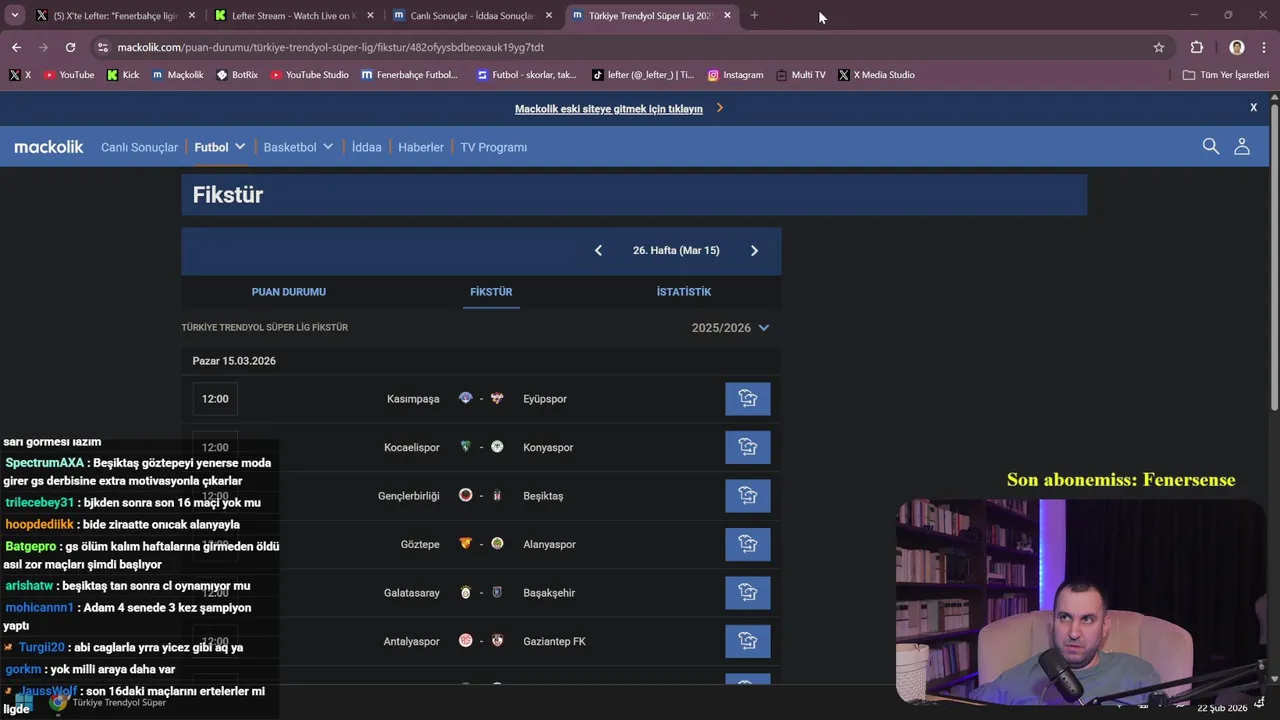Open the Kick bookmark
Viewport: 1280px width, 720px height.
[x=123, y=75]
